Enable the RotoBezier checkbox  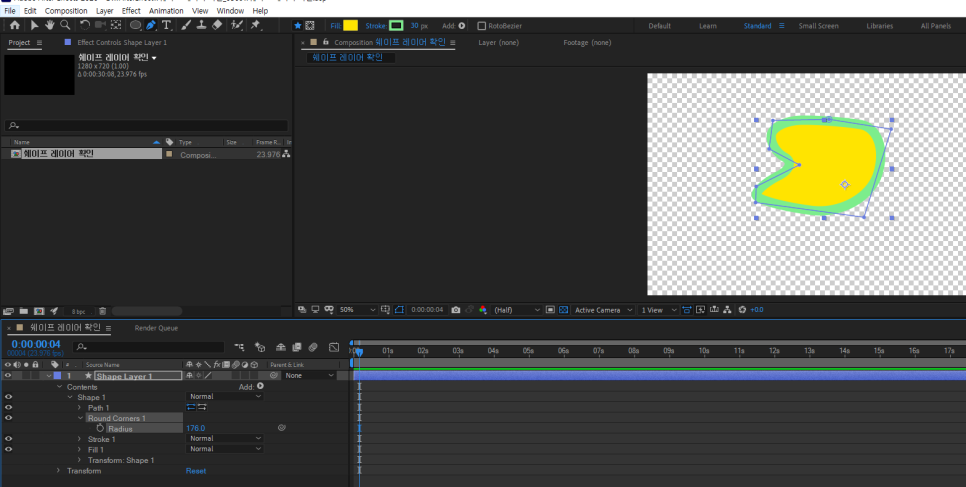click(482, 26)
